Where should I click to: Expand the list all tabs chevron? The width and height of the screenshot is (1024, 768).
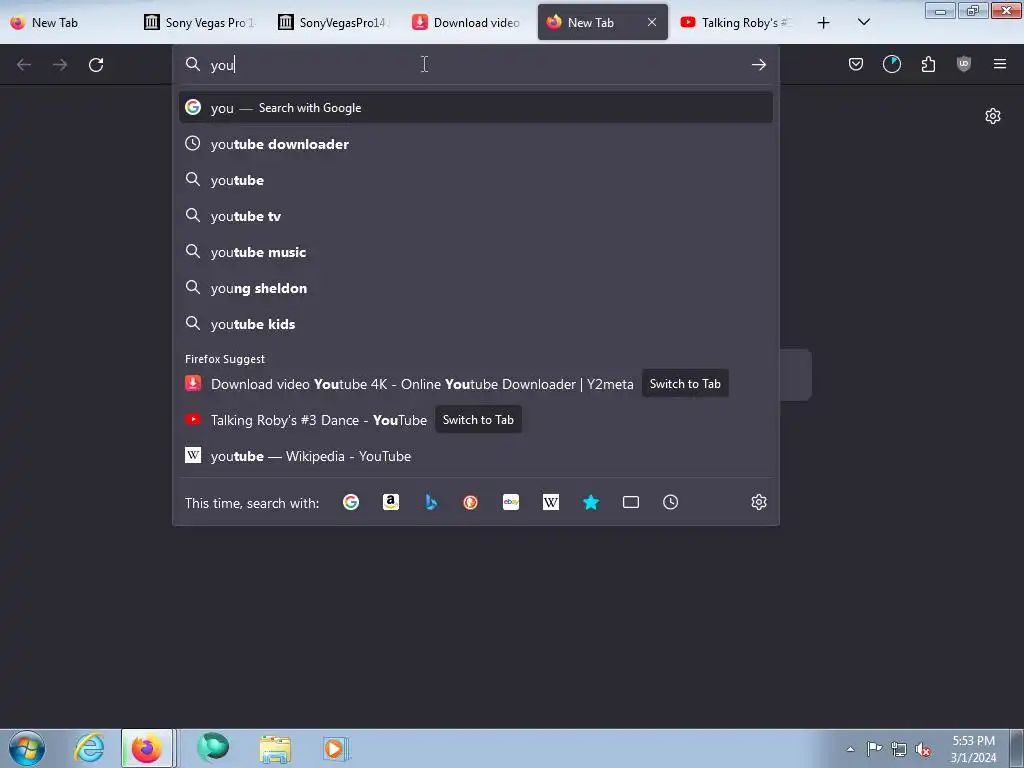(x=863, y=22)
